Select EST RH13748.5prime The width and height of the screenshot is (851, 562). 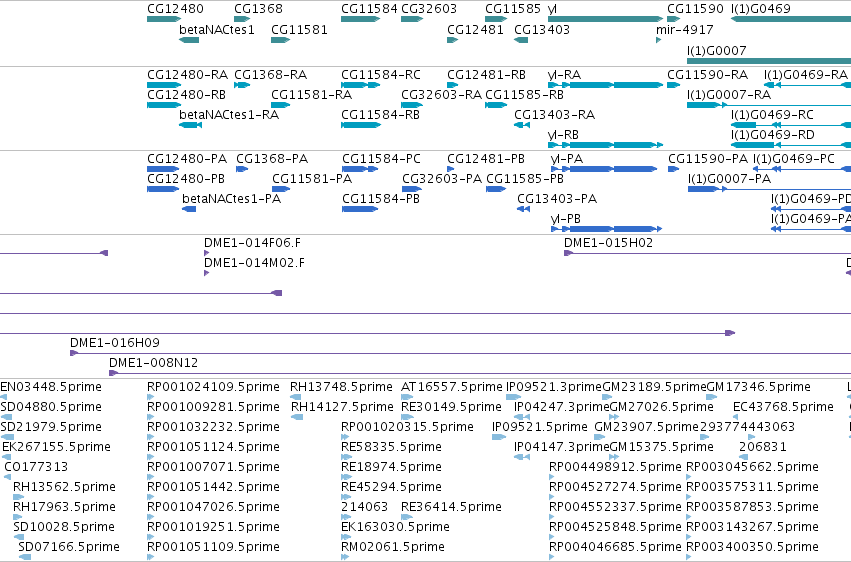click(295, 397)
